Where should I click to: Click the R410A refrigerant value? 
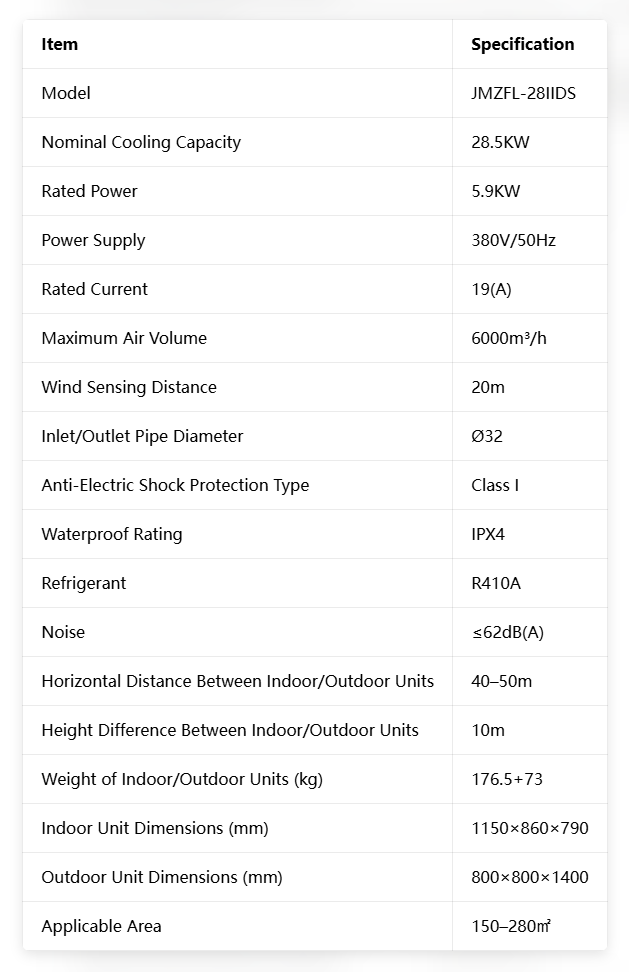[x=496, y=583]
